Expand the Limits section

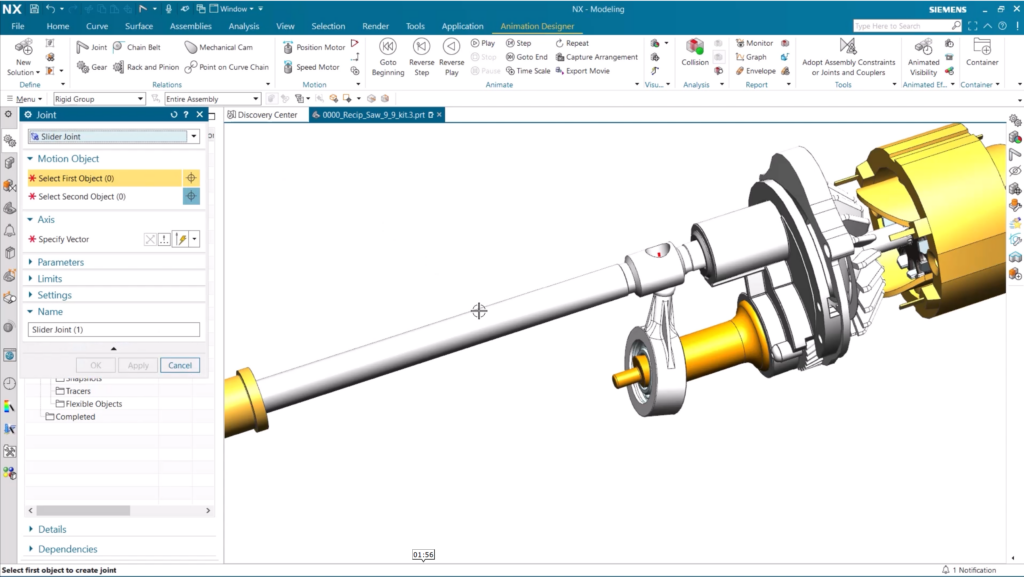point(50,279)
